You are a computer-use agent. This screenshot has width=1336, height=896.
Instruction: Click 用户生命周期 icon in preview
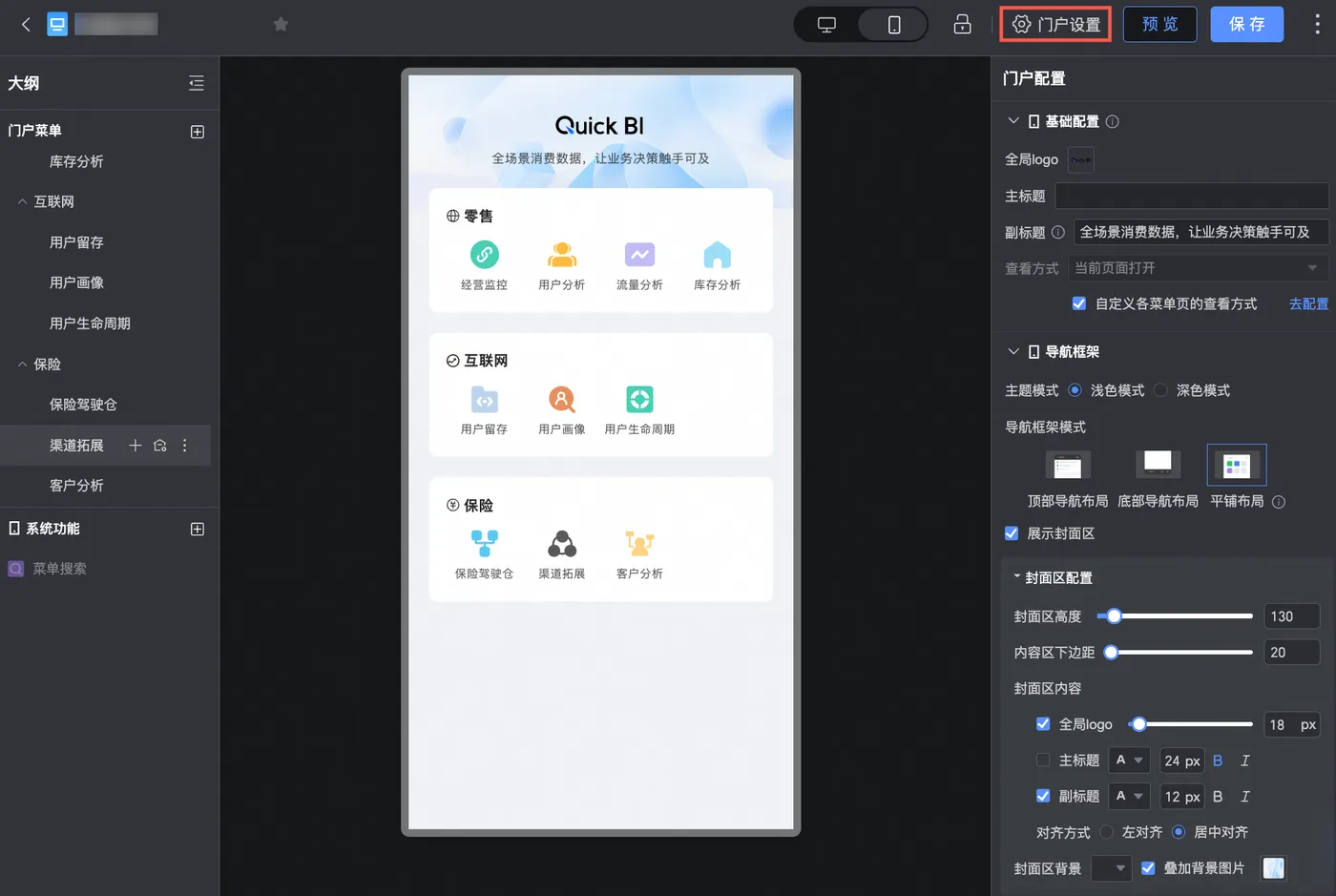pos(639,399)
